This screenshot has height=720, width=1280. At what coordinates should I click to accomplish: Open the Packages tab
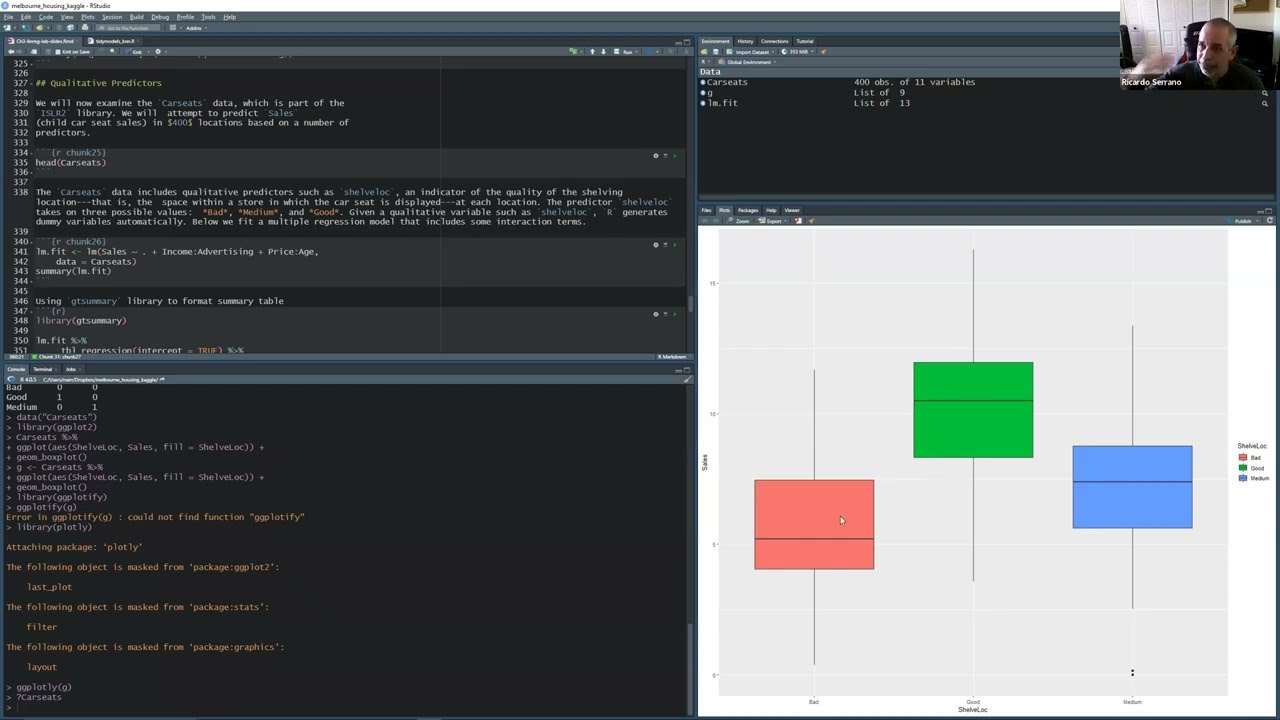tap(748, 210)
